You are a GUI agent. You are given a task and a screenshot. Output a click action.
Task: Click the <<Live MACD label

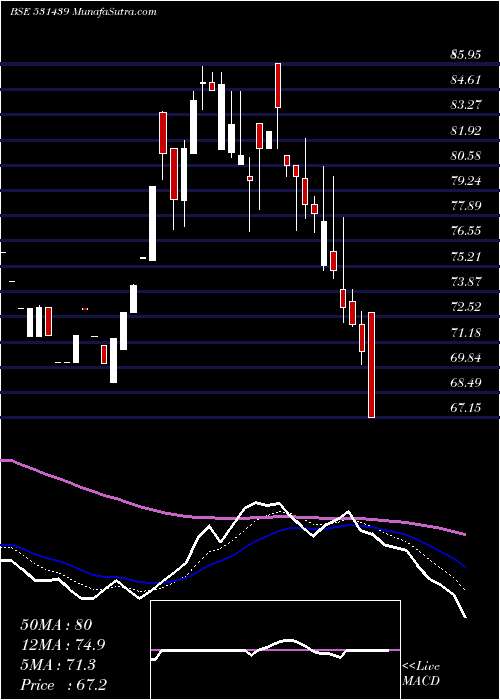(x=421, y=674)
